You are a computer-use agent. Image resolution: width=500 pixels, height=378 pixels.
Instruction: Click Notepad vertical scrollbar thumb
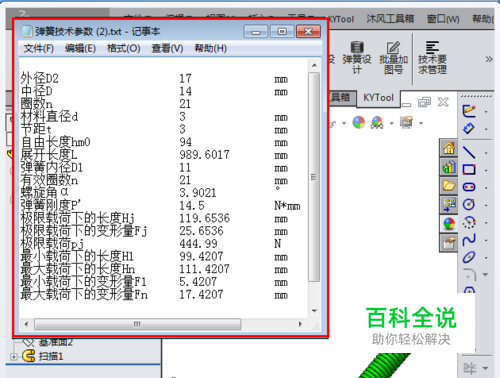click(314, 177)
